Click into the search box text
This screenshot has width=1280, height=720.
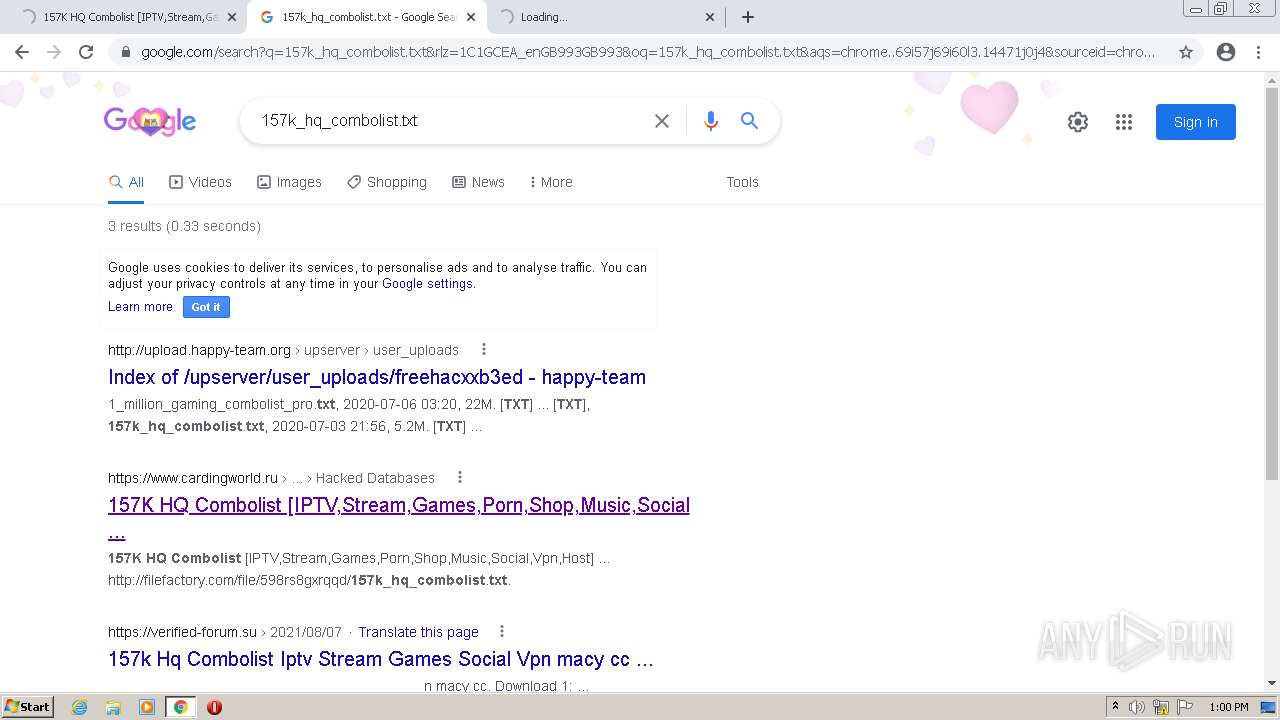[340, 121]
